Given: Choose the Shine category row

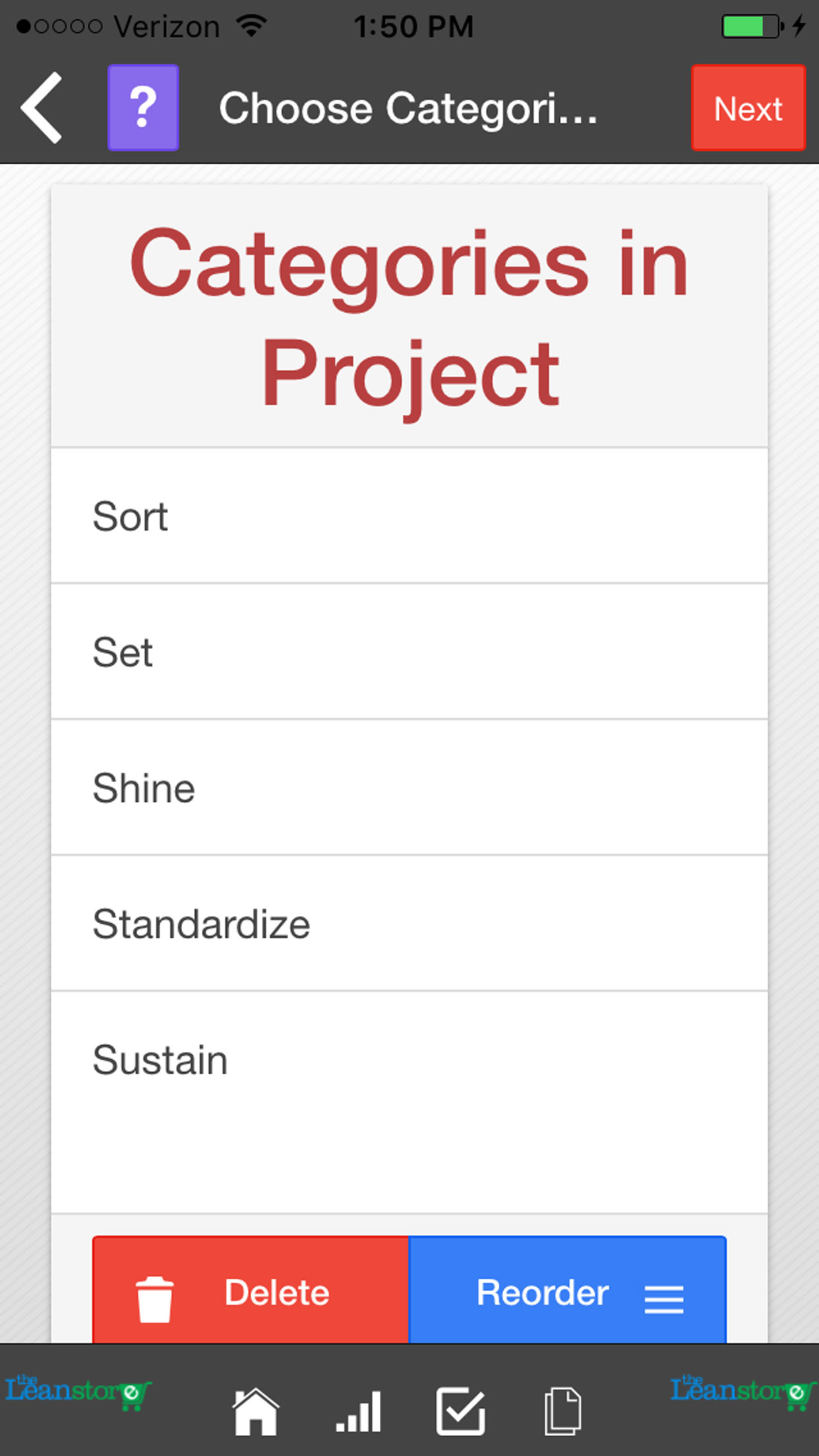Looking at the screenshot, I should coord(409,788).
